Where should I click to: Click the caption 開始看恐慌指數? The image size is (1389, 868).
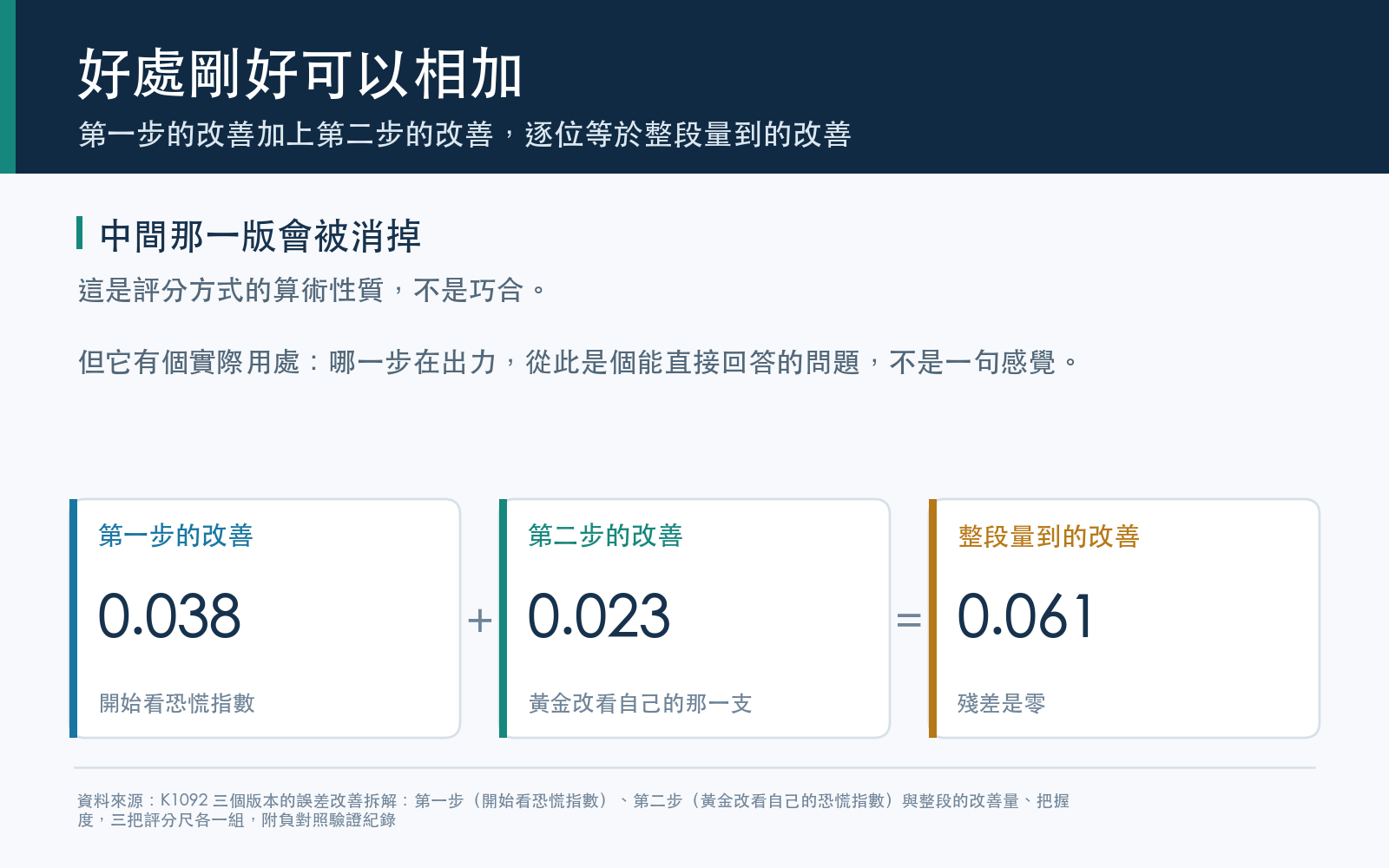pos(177,703)
